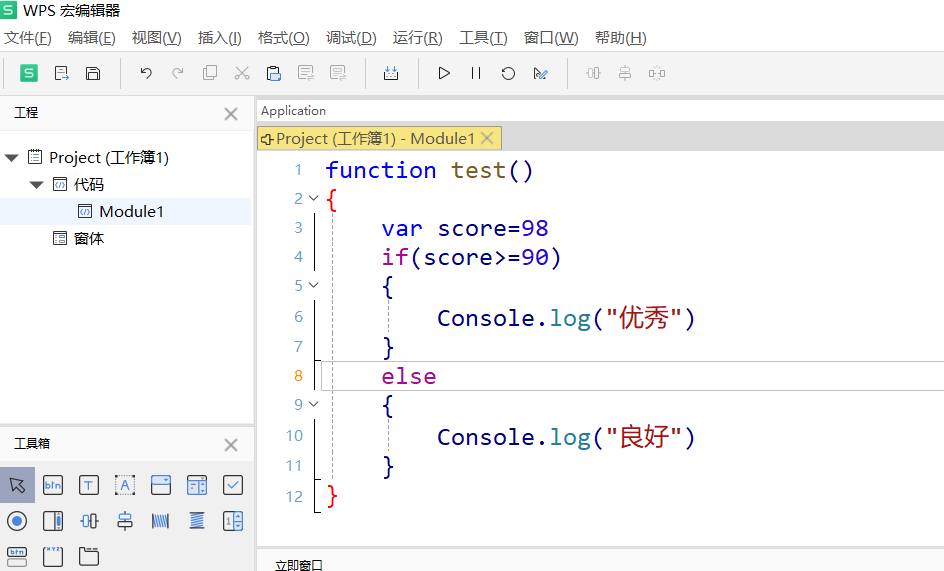Open the 运行(R) menu
Viewport: 944px width, 571px height.
click(417, 38)
